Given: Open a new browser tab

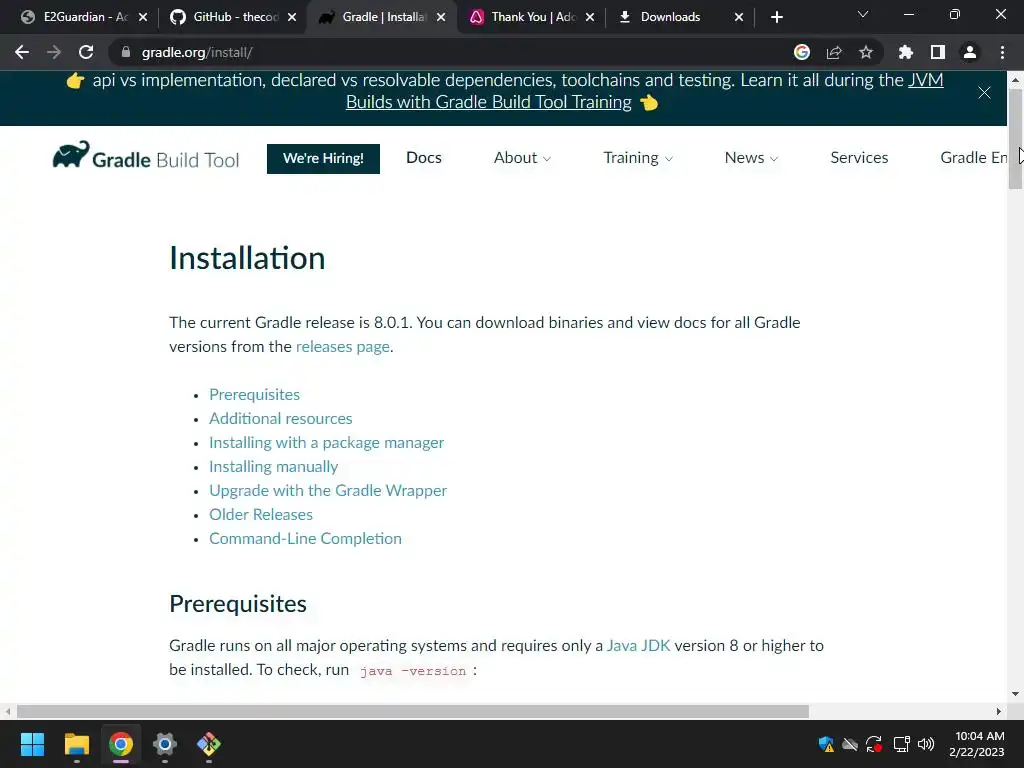Looking at the screenshot, I should [x=776, y=17].
